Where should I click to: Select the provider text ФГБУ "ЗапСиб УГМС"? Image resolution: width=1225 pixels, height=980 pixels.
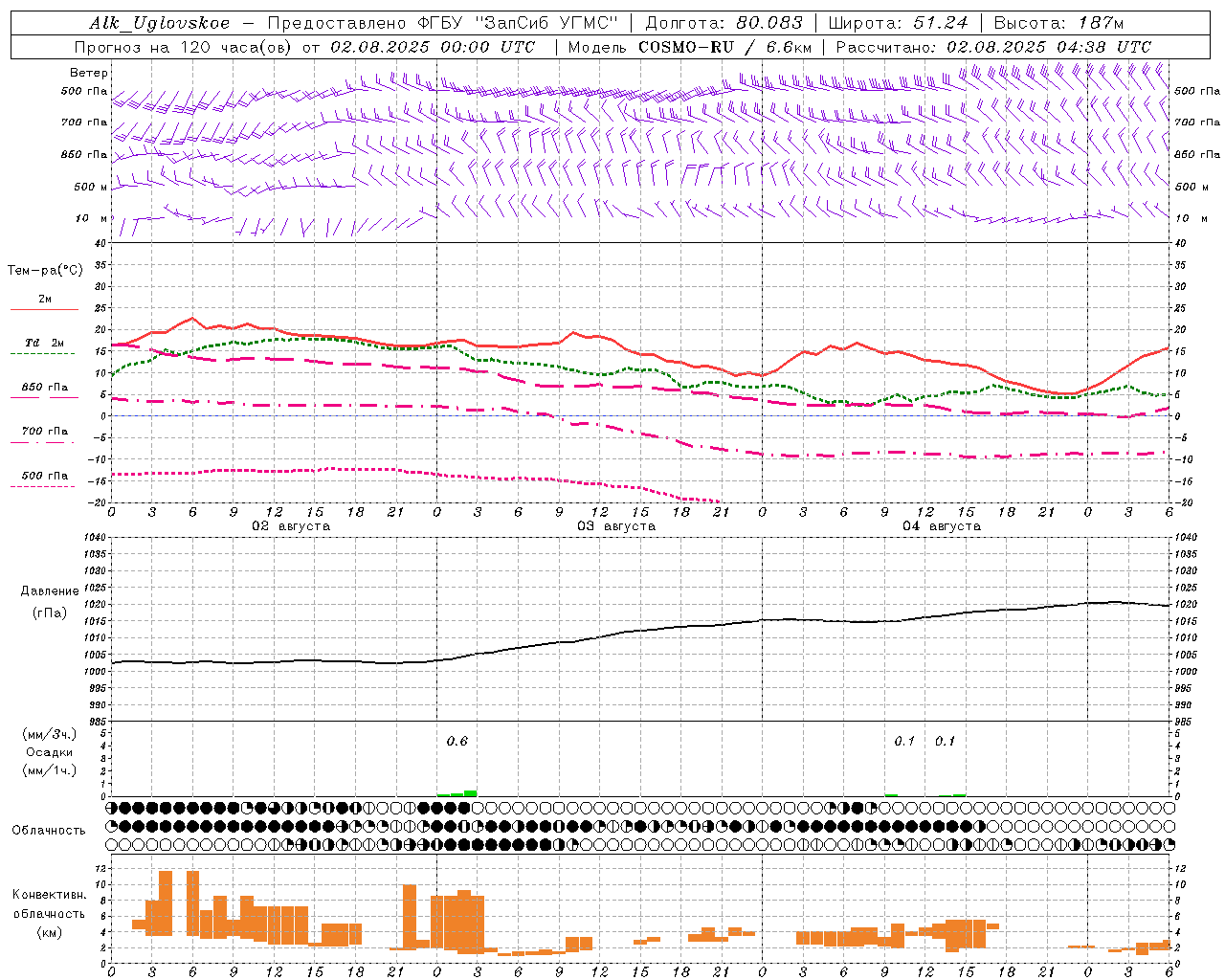519,23
